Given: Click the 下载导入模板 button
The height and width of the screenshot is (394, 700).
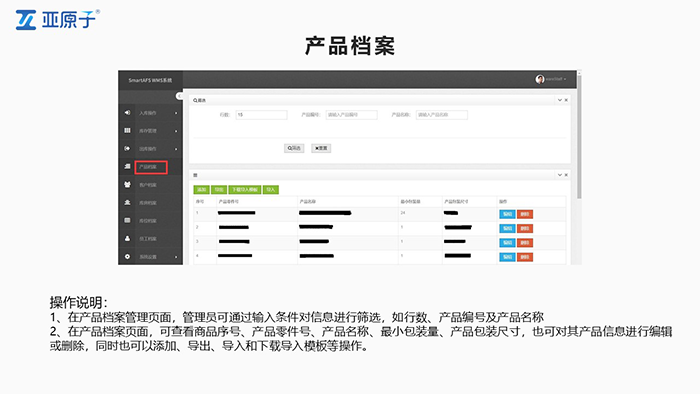Looking at the screenshot, I should tap(245, 190).
